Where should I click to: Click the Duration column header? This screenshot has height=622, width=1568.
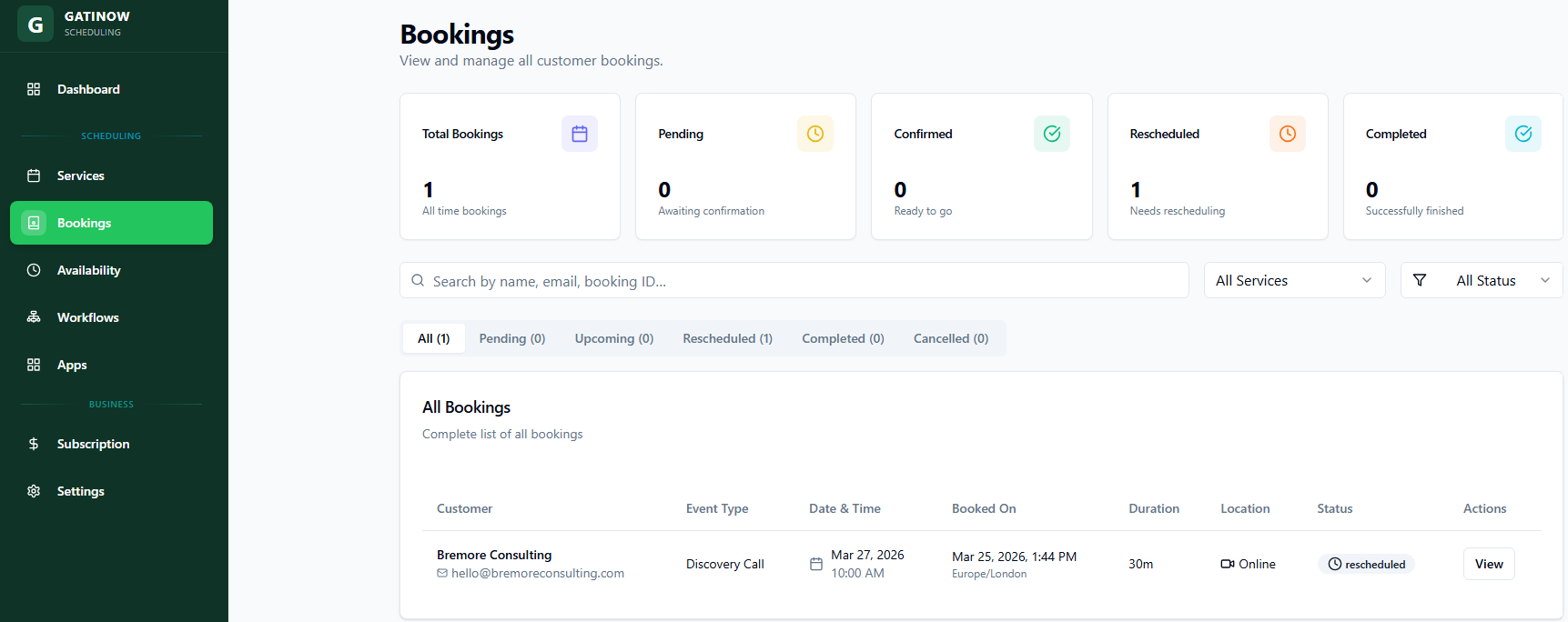click(x=1154, y=508)
